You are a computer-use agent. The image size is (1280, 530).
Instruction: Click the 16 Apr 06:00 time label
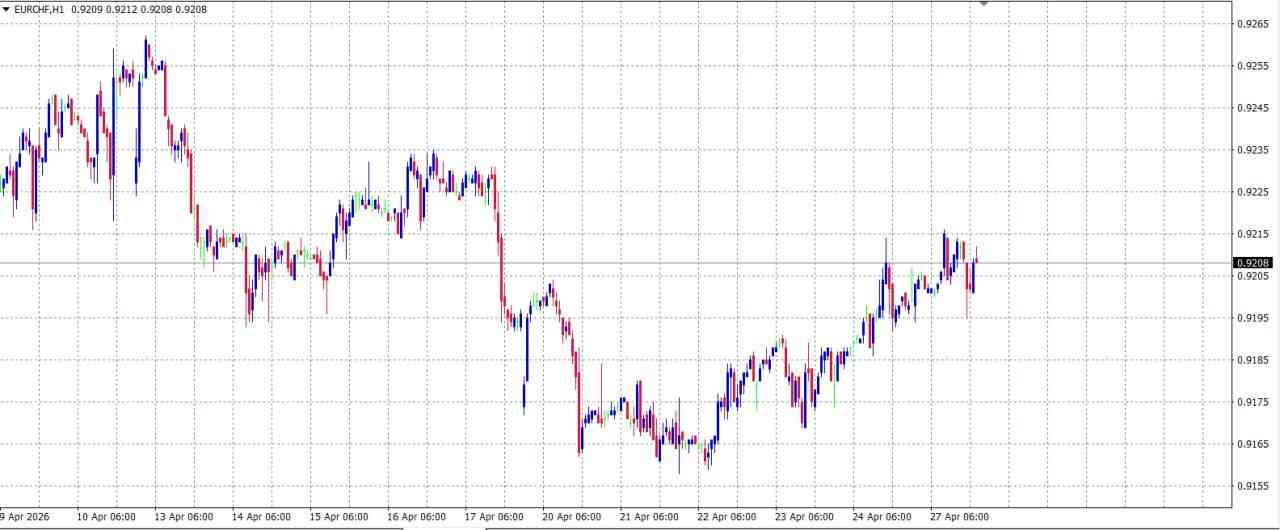click(416, 517)
